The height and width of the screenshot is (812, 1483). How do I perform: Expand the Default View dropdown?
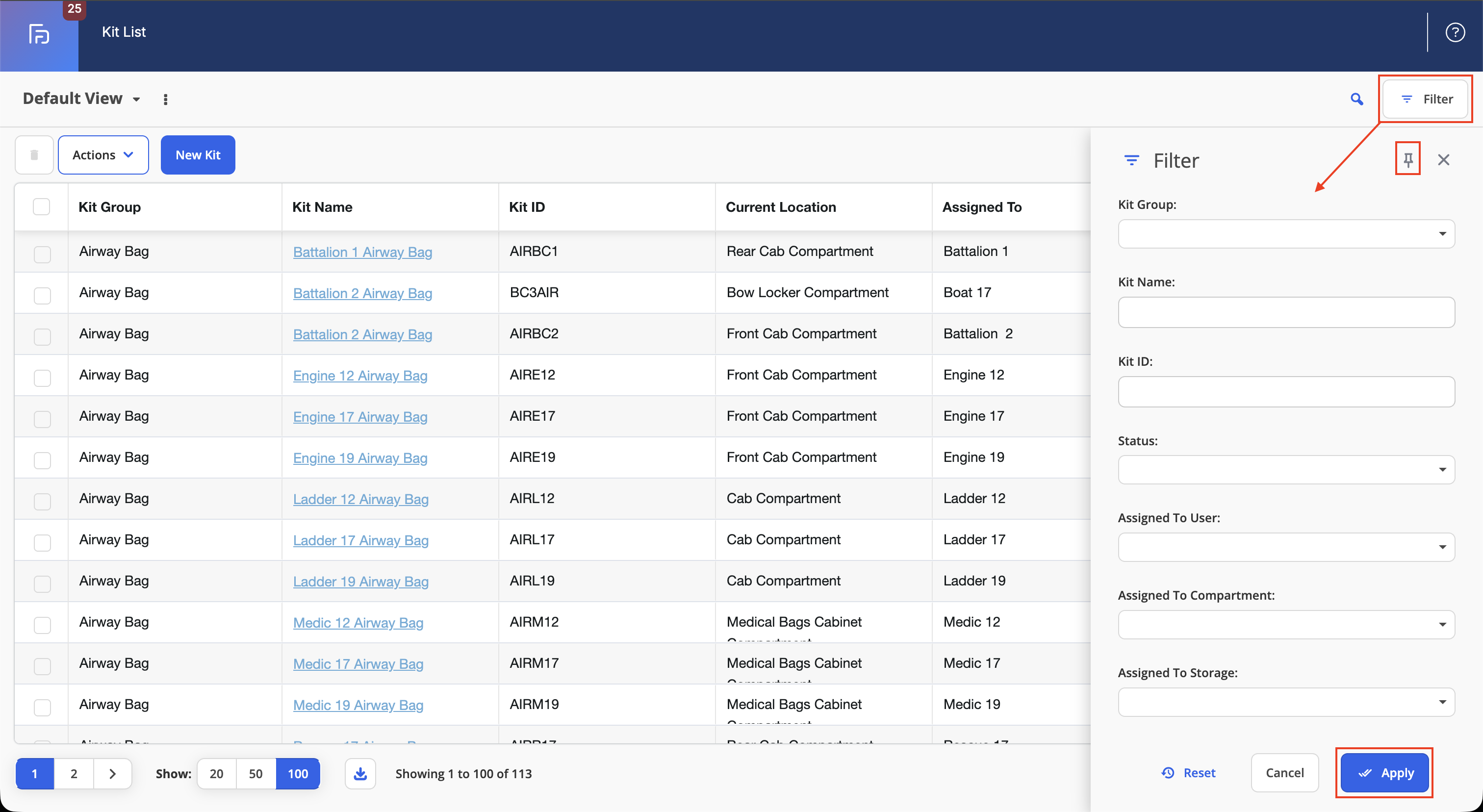tap(81, 99)
